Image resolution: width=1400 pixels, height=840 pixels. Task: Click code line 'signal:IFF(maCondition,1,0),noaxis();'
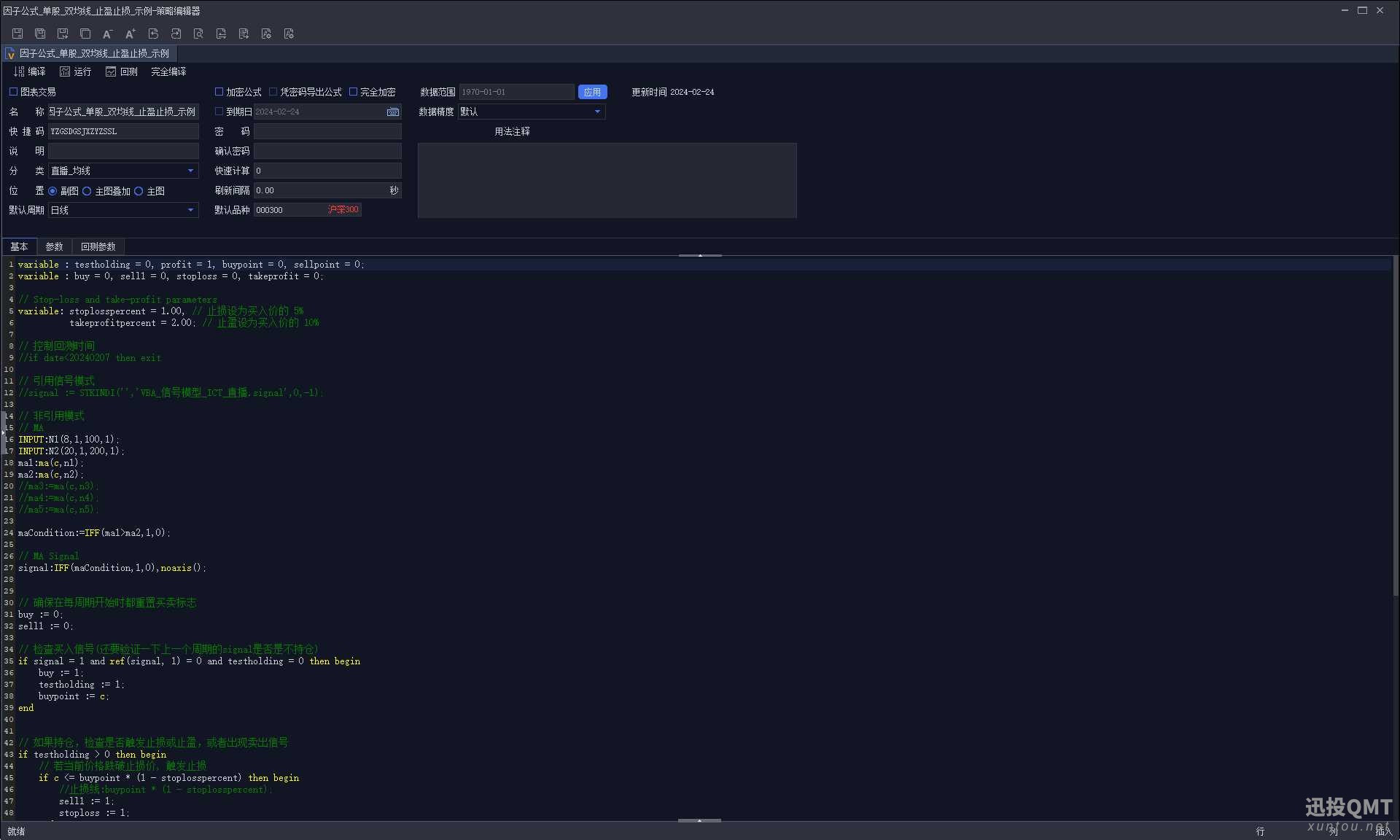click(x=112, y=568)
